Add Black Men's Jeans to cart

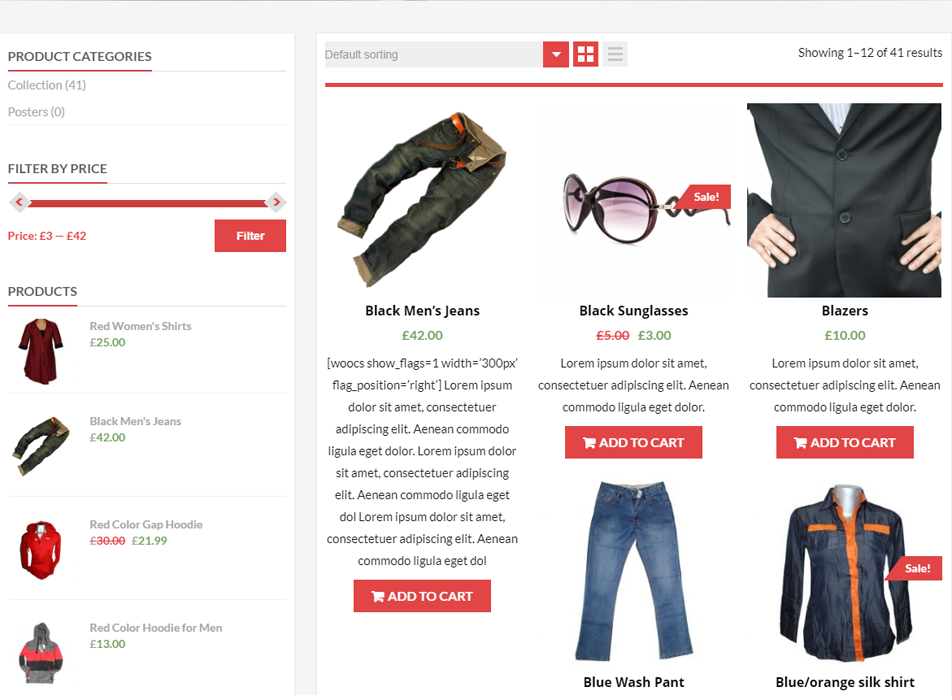[422, 596]
